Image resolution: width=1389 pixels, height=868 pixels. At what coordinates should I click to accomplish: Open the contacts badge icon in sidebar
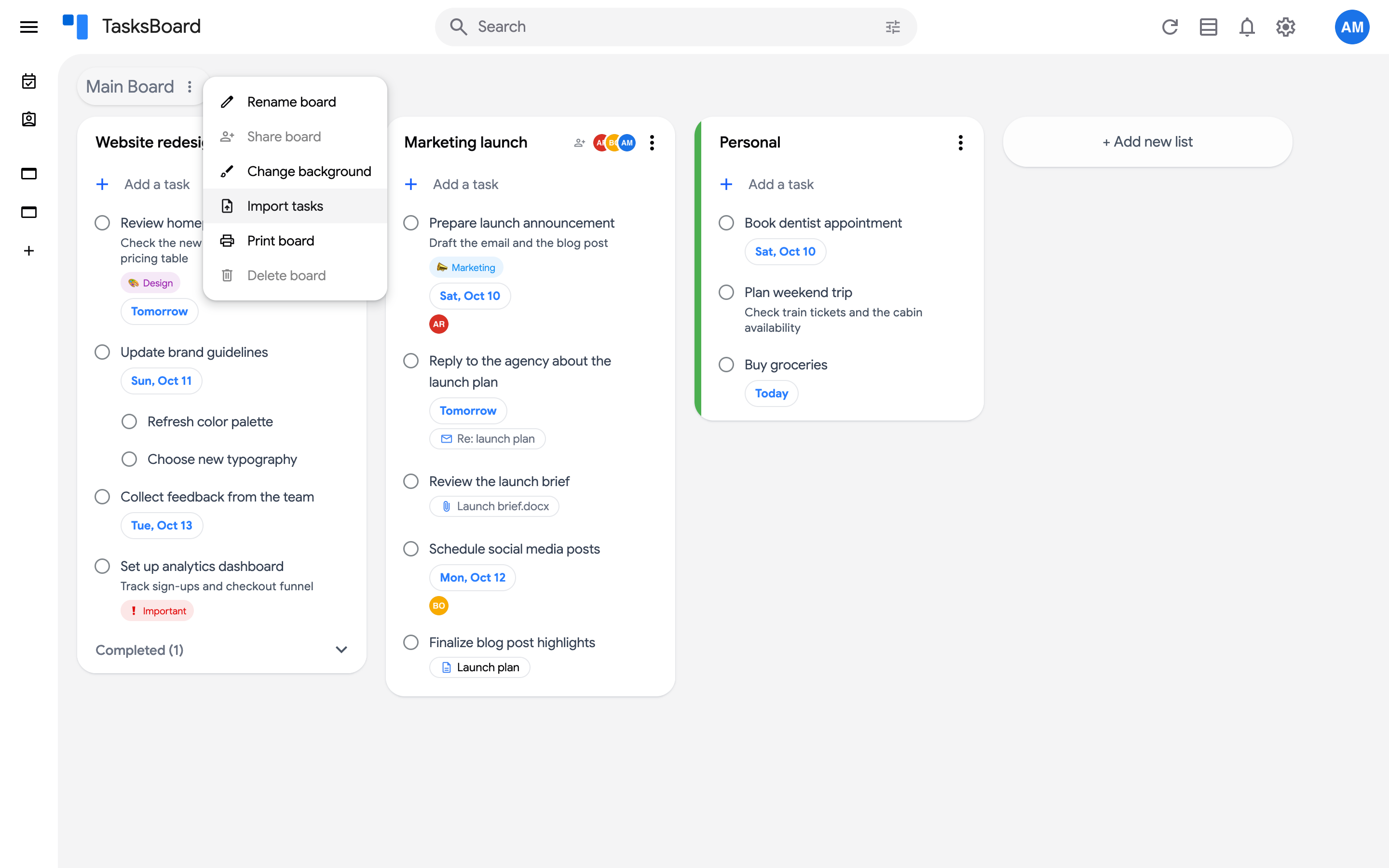(x=29, y=119)
